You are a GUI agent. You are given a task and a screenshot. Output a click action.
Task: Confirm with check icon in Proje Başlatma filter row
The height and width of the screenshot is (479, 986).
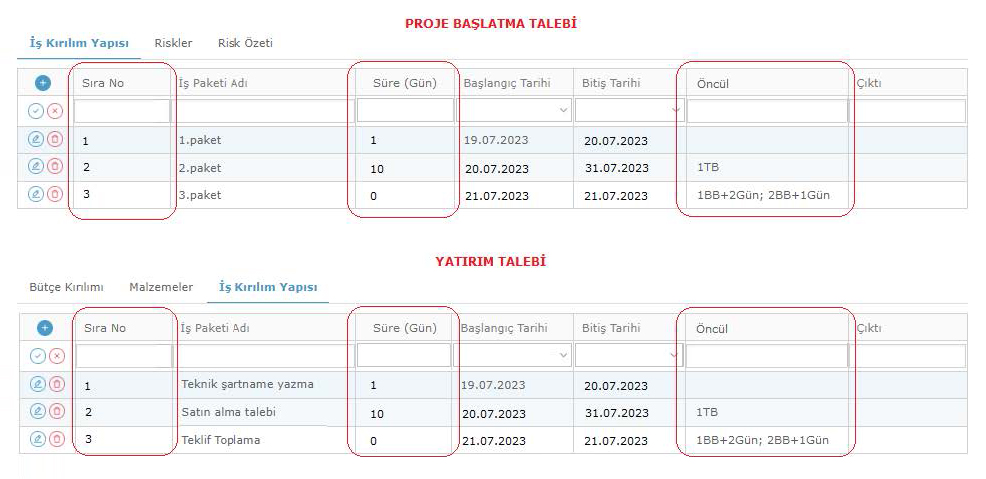point(36,110)
